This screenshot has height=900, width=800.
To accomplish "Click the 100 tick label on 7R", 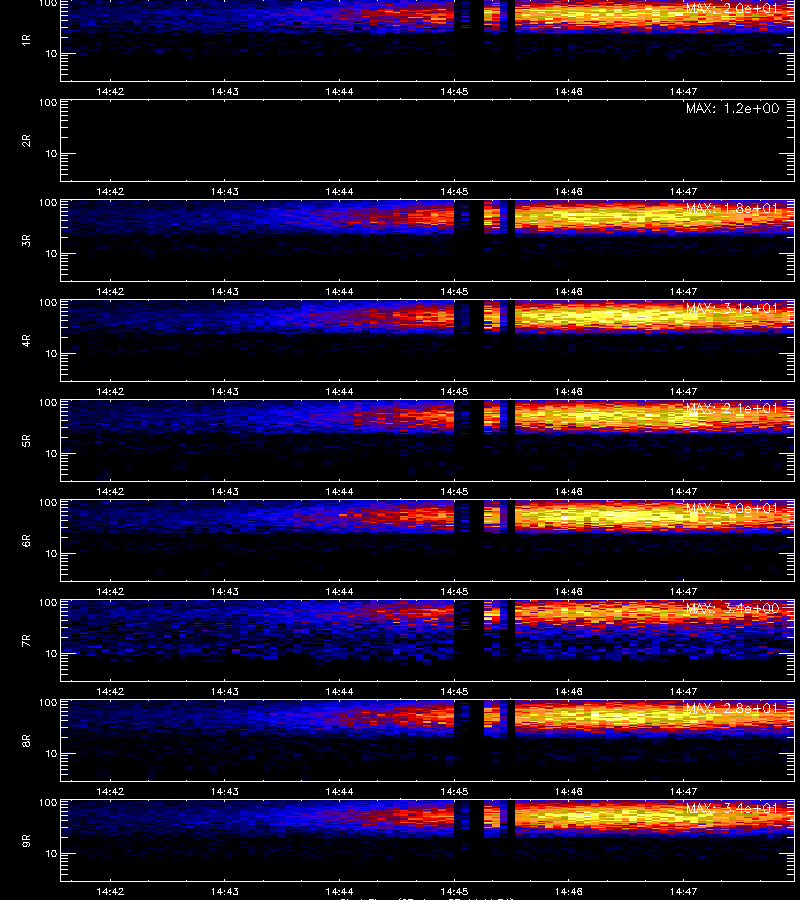I will (x=48, y=603).
